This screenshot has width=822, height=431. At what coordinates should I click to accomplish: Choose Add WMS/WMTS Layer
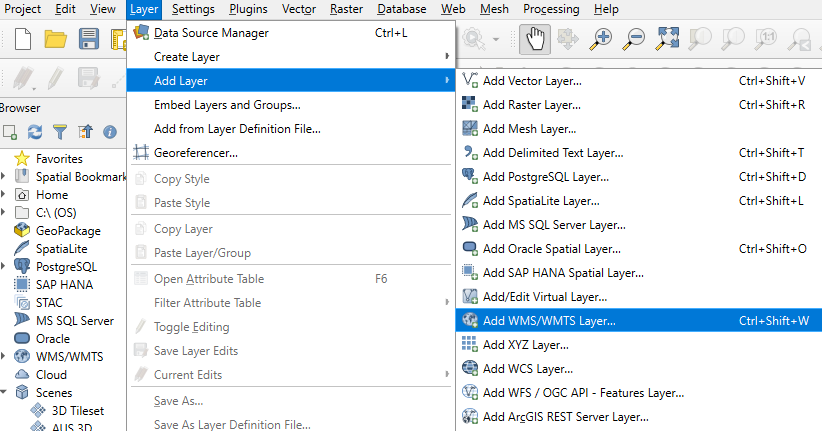click(x=548, y=321)
